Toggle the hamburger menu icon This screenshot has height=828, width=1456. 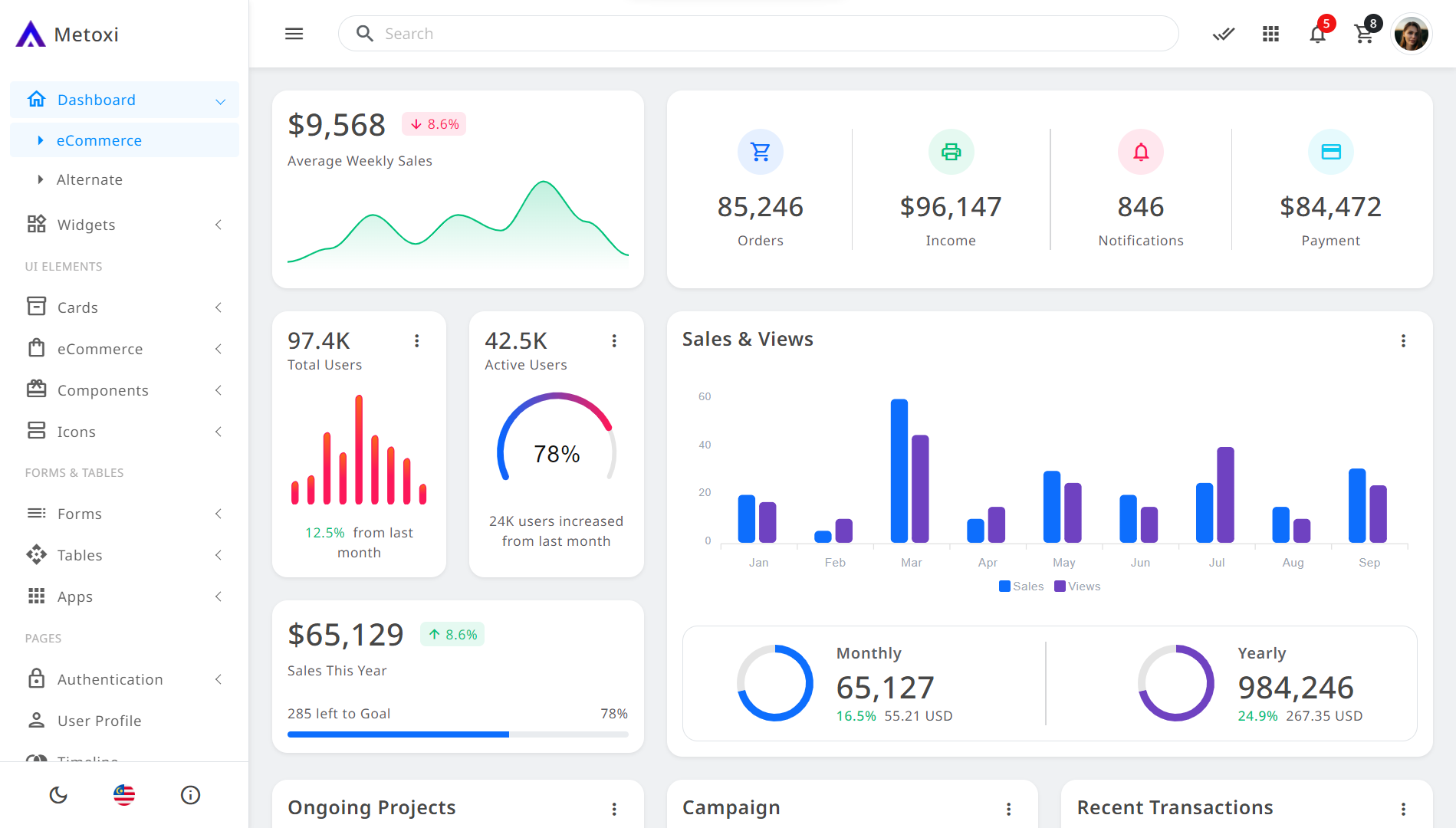[294, 34]
